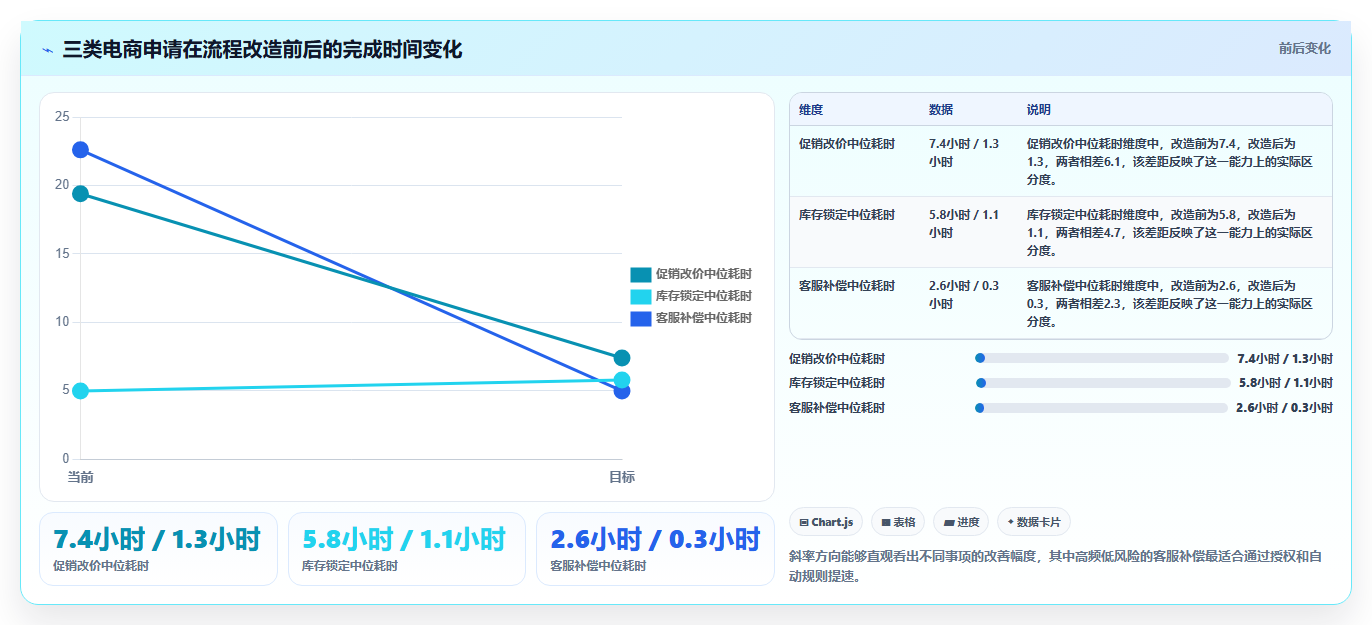Screen dimensions: 1372x625
Task: Click 促销改价中位耗时 label beside progress bar
Action: pyautogui.click(x=837, y=358)
